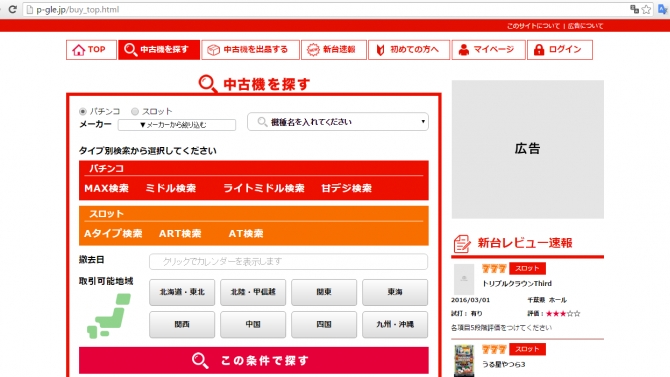Select the 東海 region button
Viewport: 670px width, 377px height.
coord(395,292)
